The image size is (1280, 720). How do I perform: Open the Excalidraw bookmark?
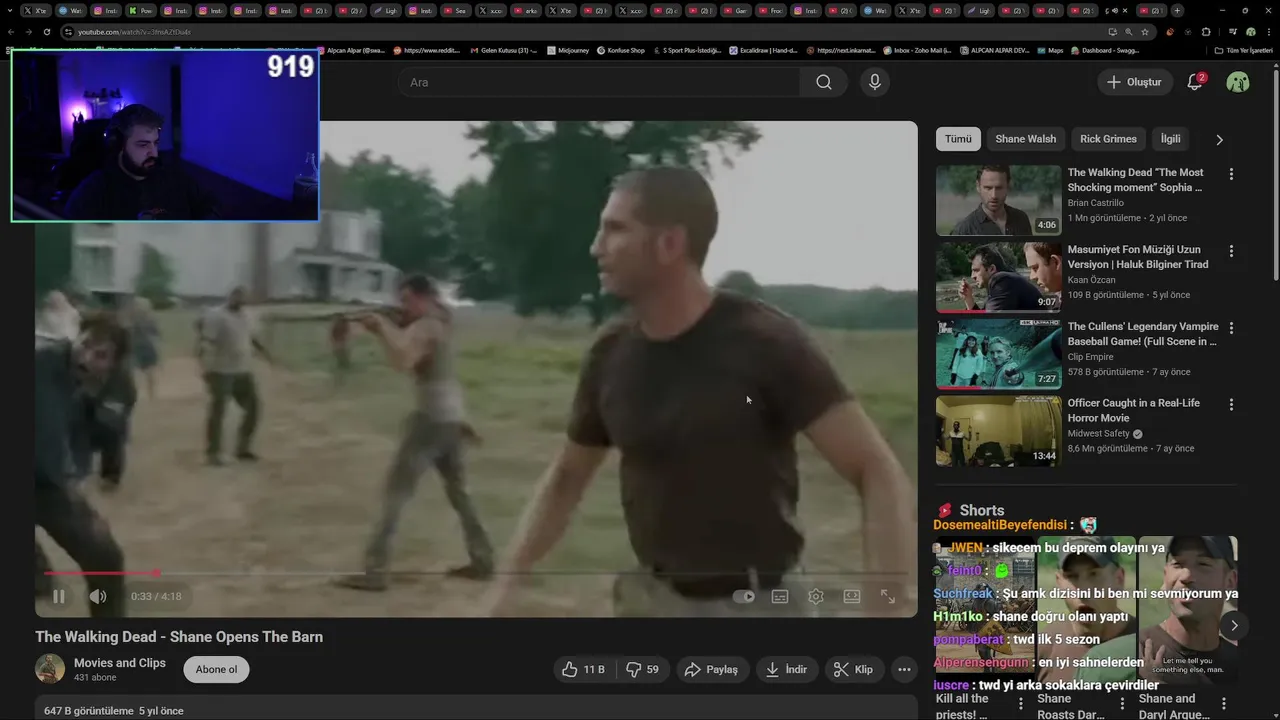tap(763, 50)
